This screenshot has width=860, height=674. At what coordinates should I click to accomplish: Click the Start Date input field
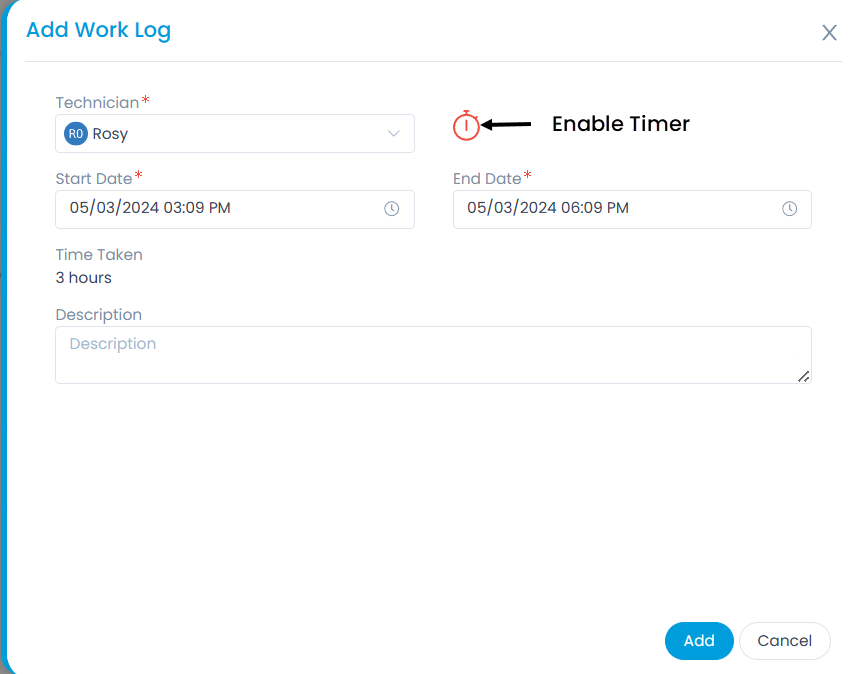[x=220, y=209]
